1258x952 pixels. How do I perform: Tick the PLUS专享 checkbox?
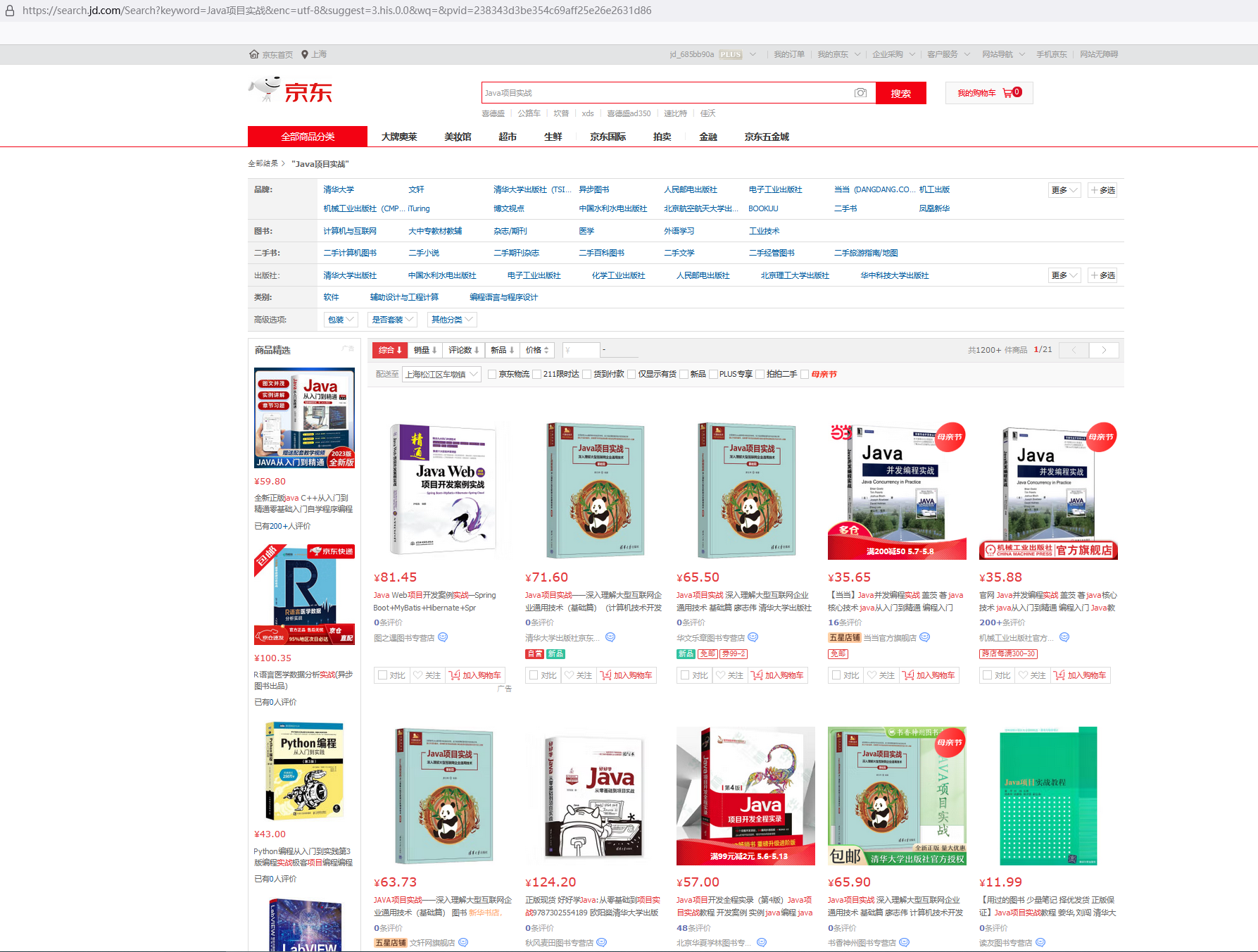pyautogui.click(x=713, y=375)
